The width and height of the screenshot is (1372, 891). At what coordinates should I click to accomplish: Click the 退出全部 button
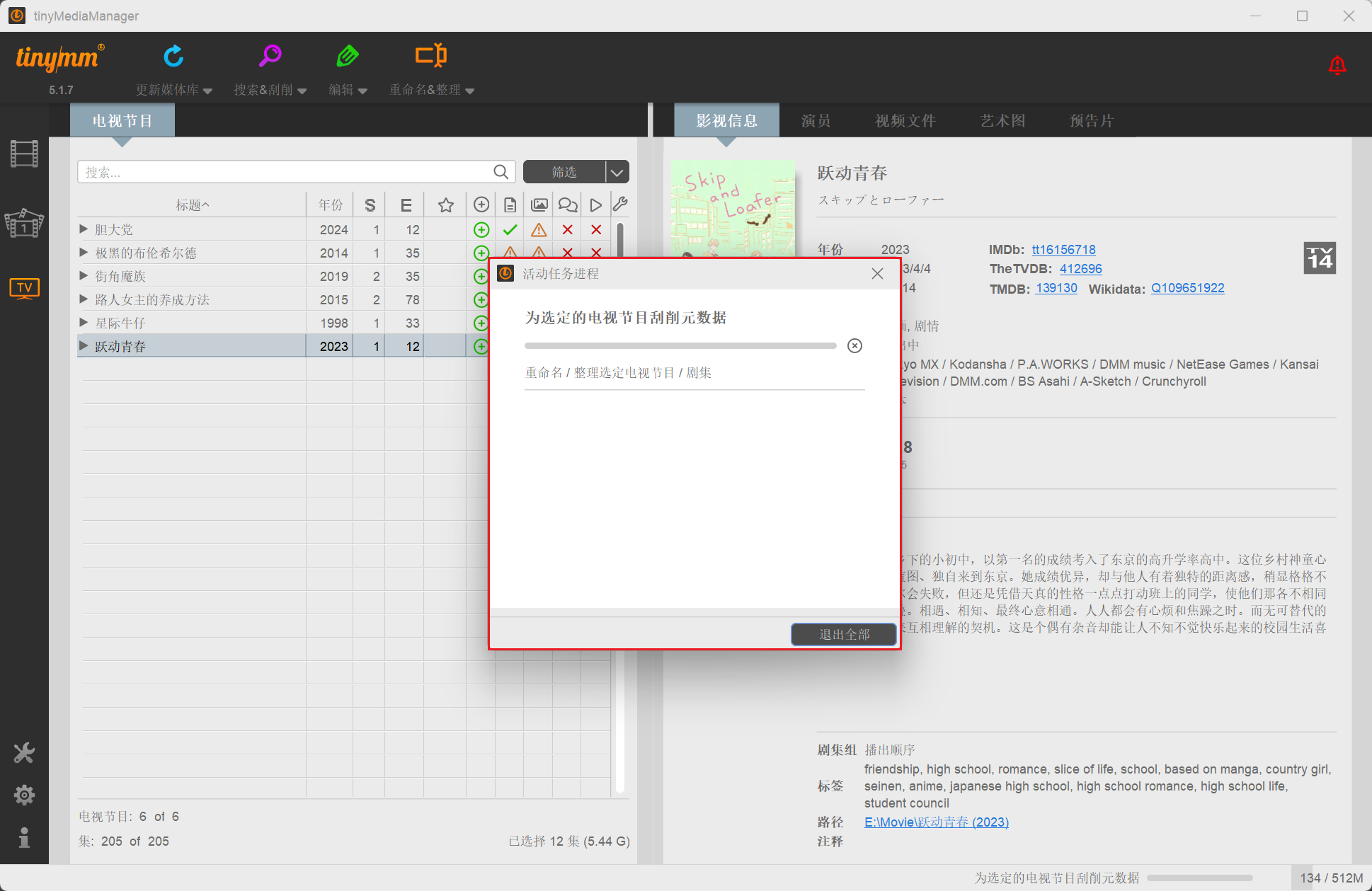coord(844,634)
